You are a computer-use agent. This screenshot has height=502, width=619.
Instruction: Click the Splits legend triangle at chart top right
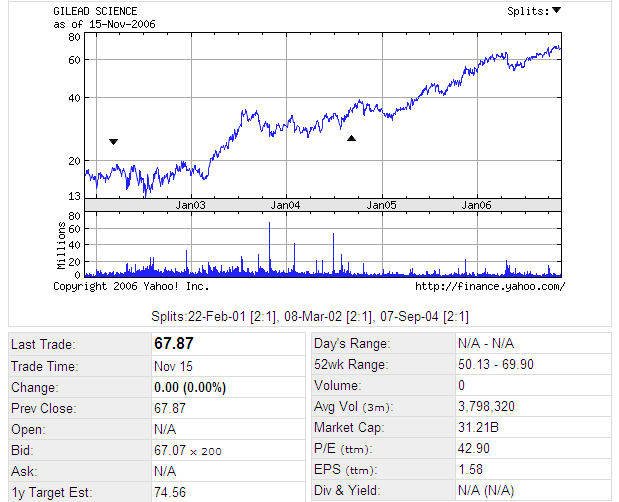pos(557,10)
